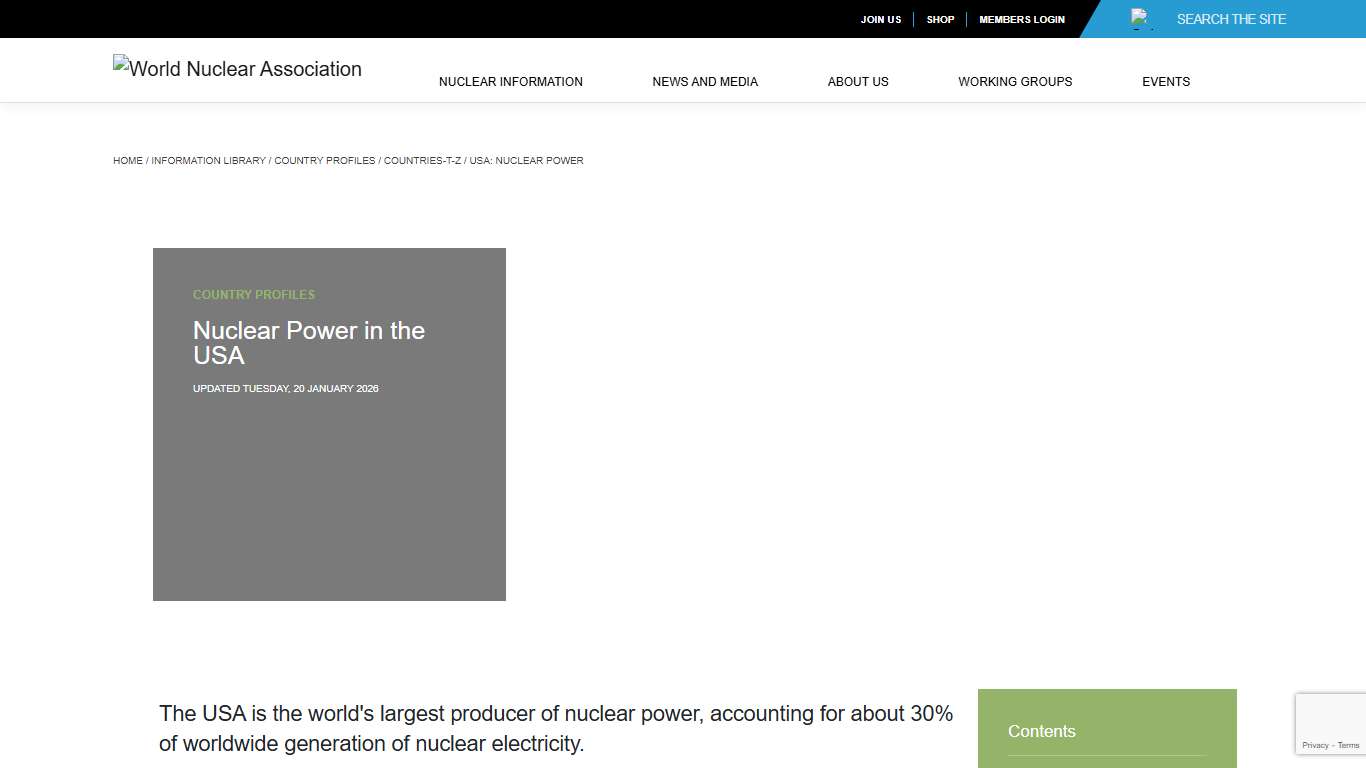This screenshot has width=1366, height=768.
Task: Select the EVENTS menu item
Action: point(1165,81)
